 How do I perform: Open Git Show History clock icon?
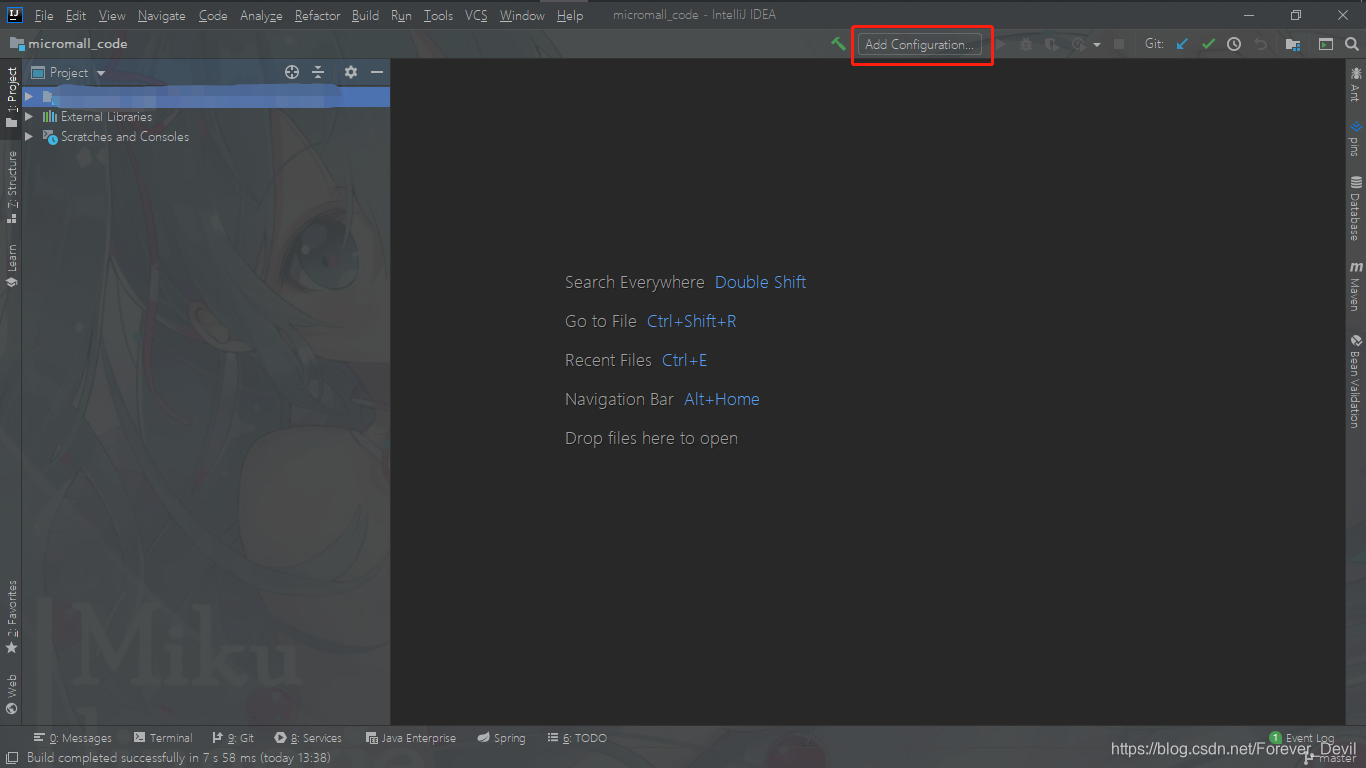1234,44
